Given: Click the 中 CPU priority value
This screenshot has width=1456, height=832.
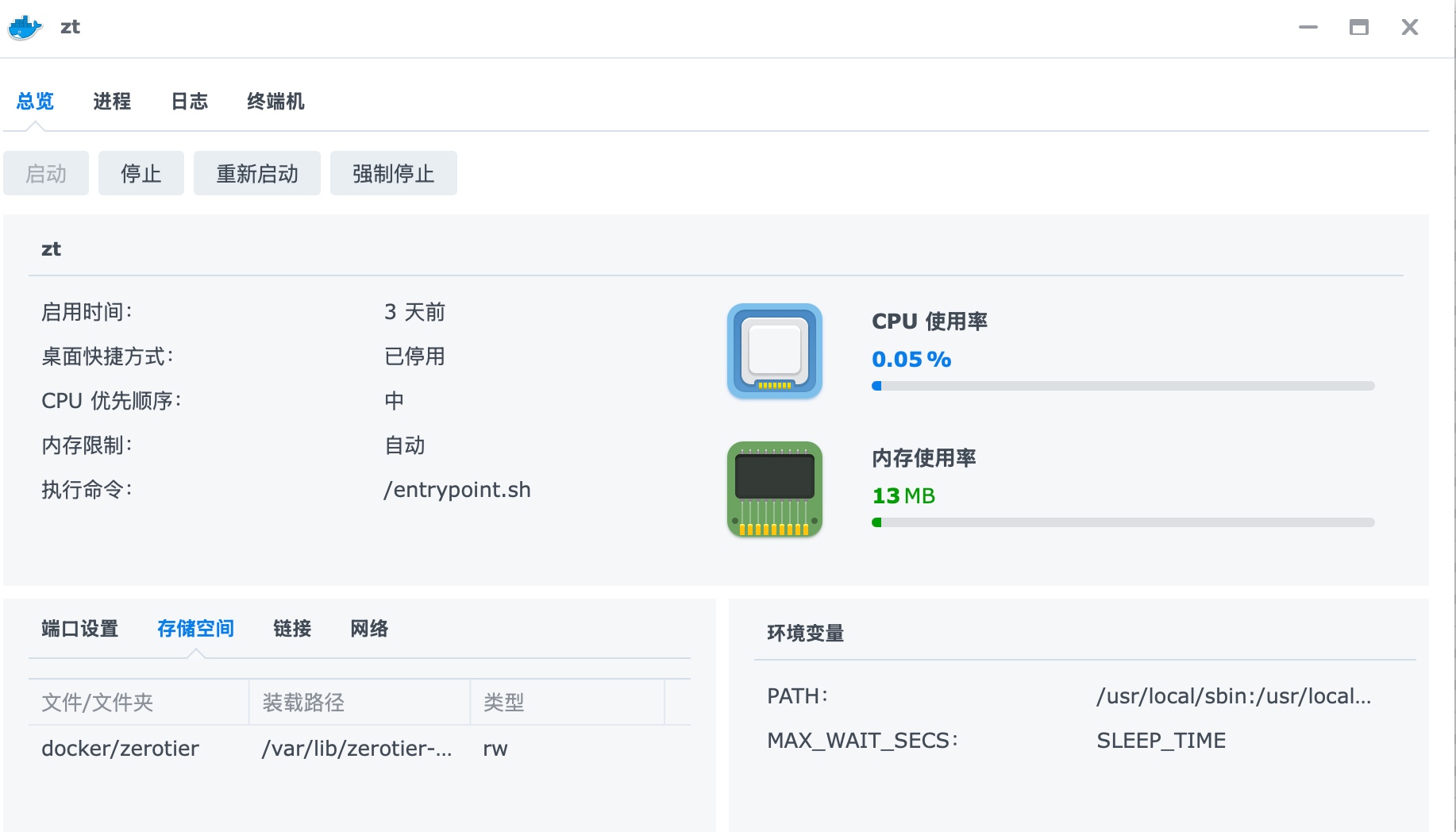Looking at the screenshot, I should [x=395, y=401].
